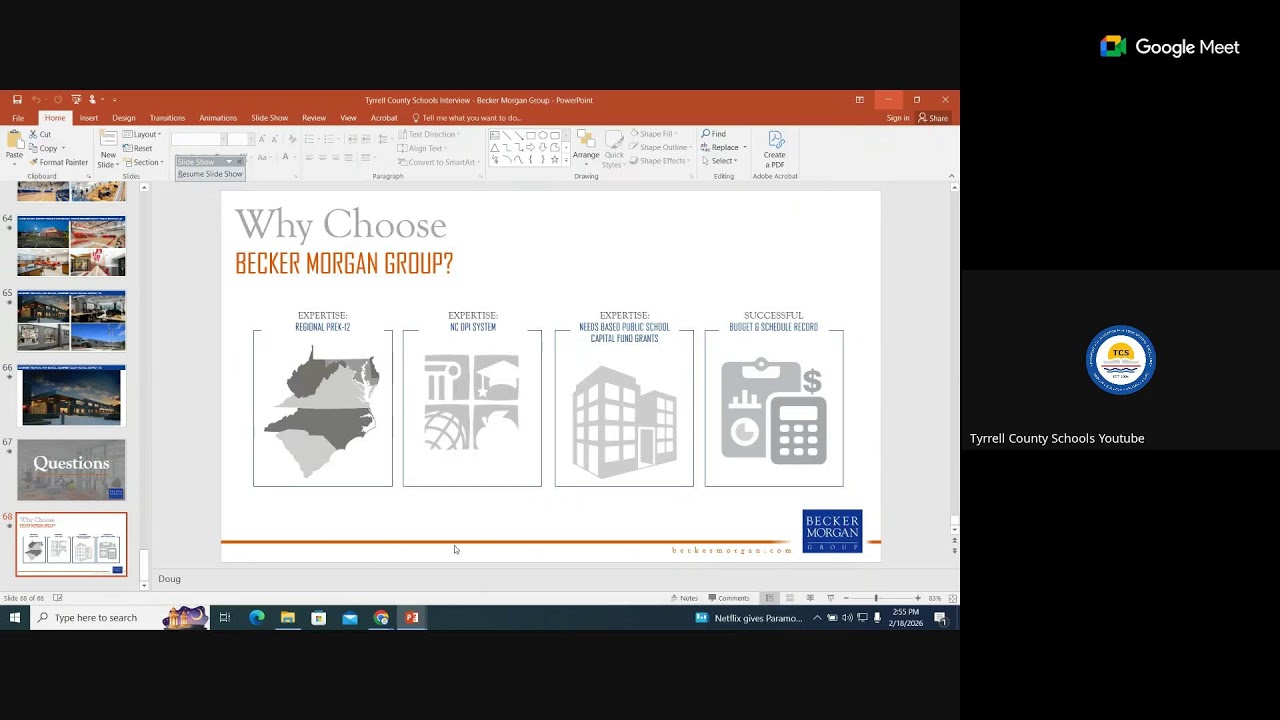Screen dimensions: 1280x720
Task: Close the floating Slide Show toolbar
Action: pyautogui.click(x=240, y=161)
